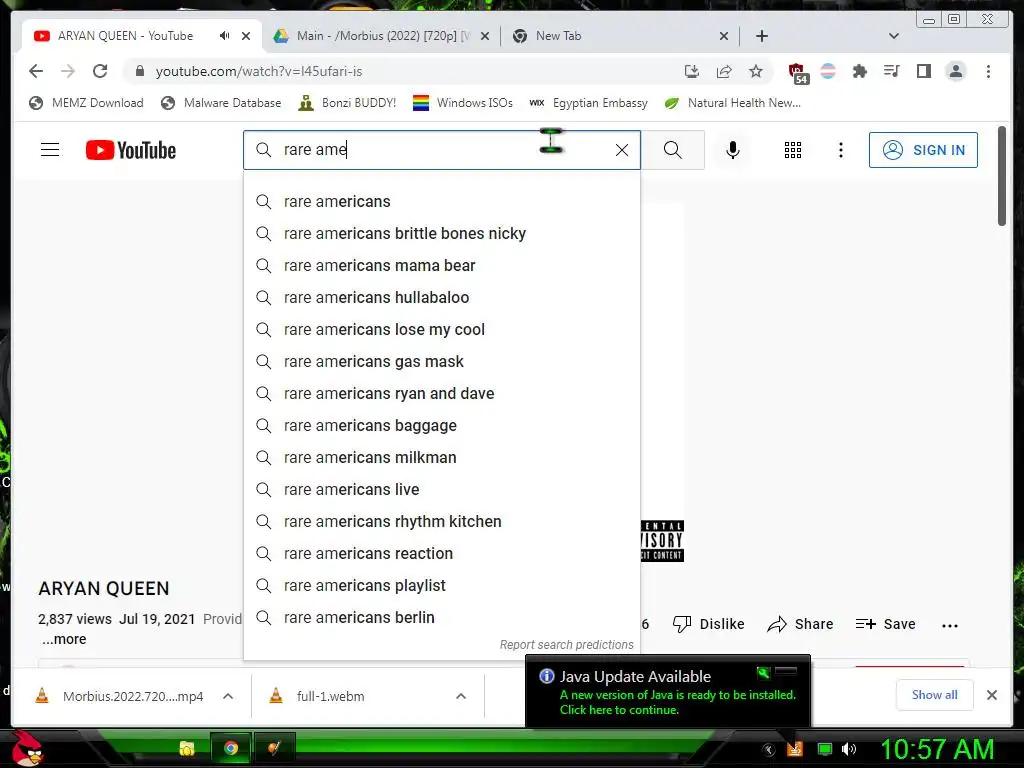Select suggestion 'rare americans hullabaloo'

pyautogui.click(x=441, y=298)
